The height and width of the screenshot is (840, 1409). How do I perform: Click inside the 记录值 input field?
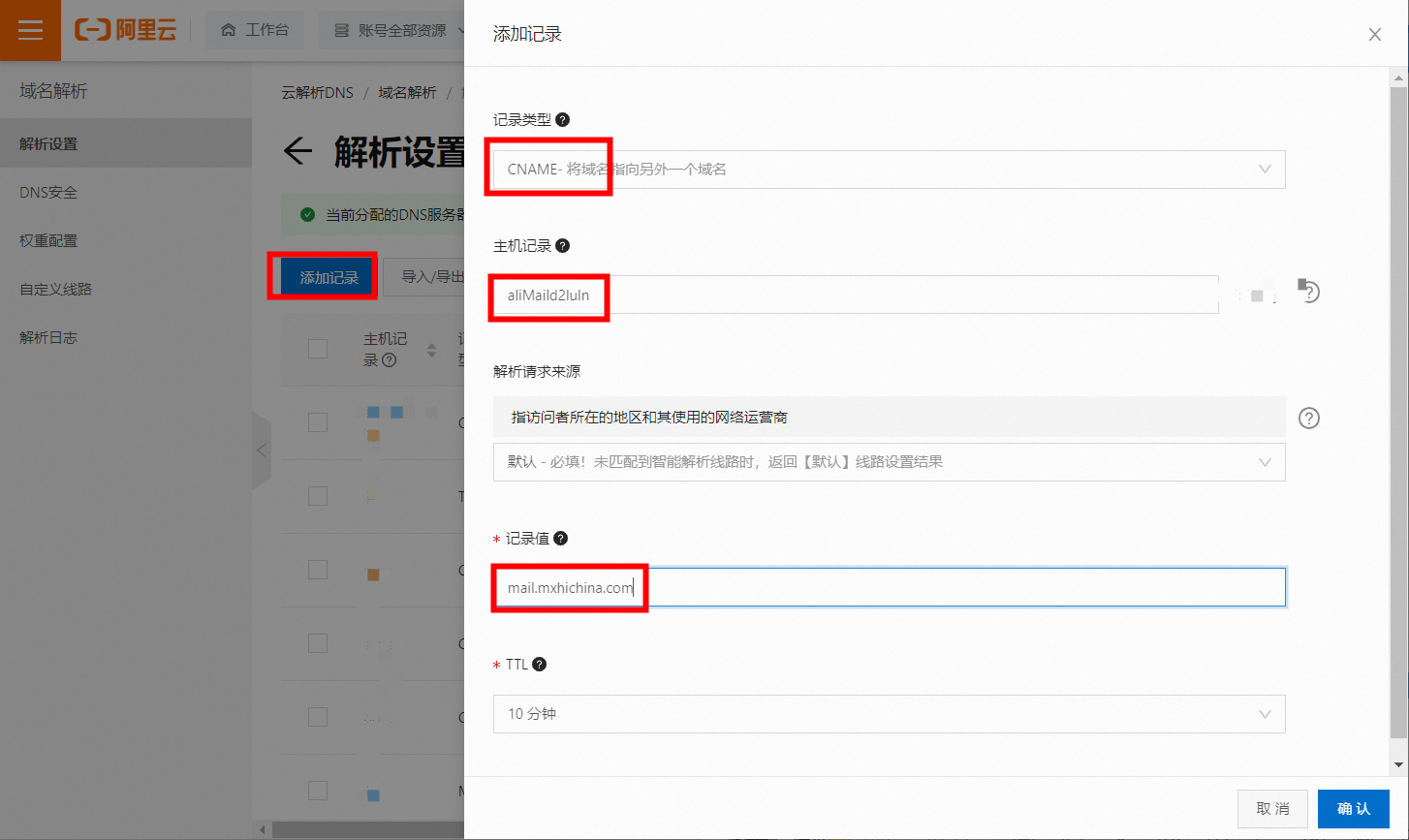[872, 586]
